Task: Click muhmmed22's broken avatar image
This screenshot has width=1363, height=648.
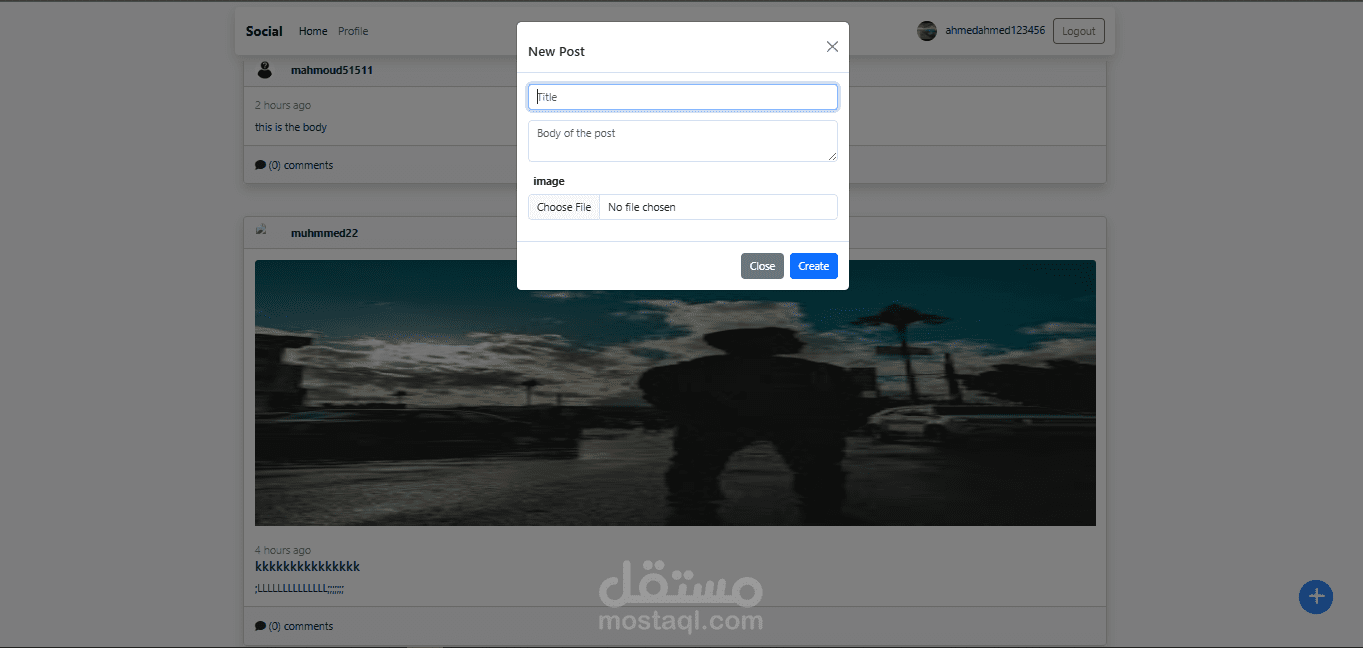Action: 263,231
